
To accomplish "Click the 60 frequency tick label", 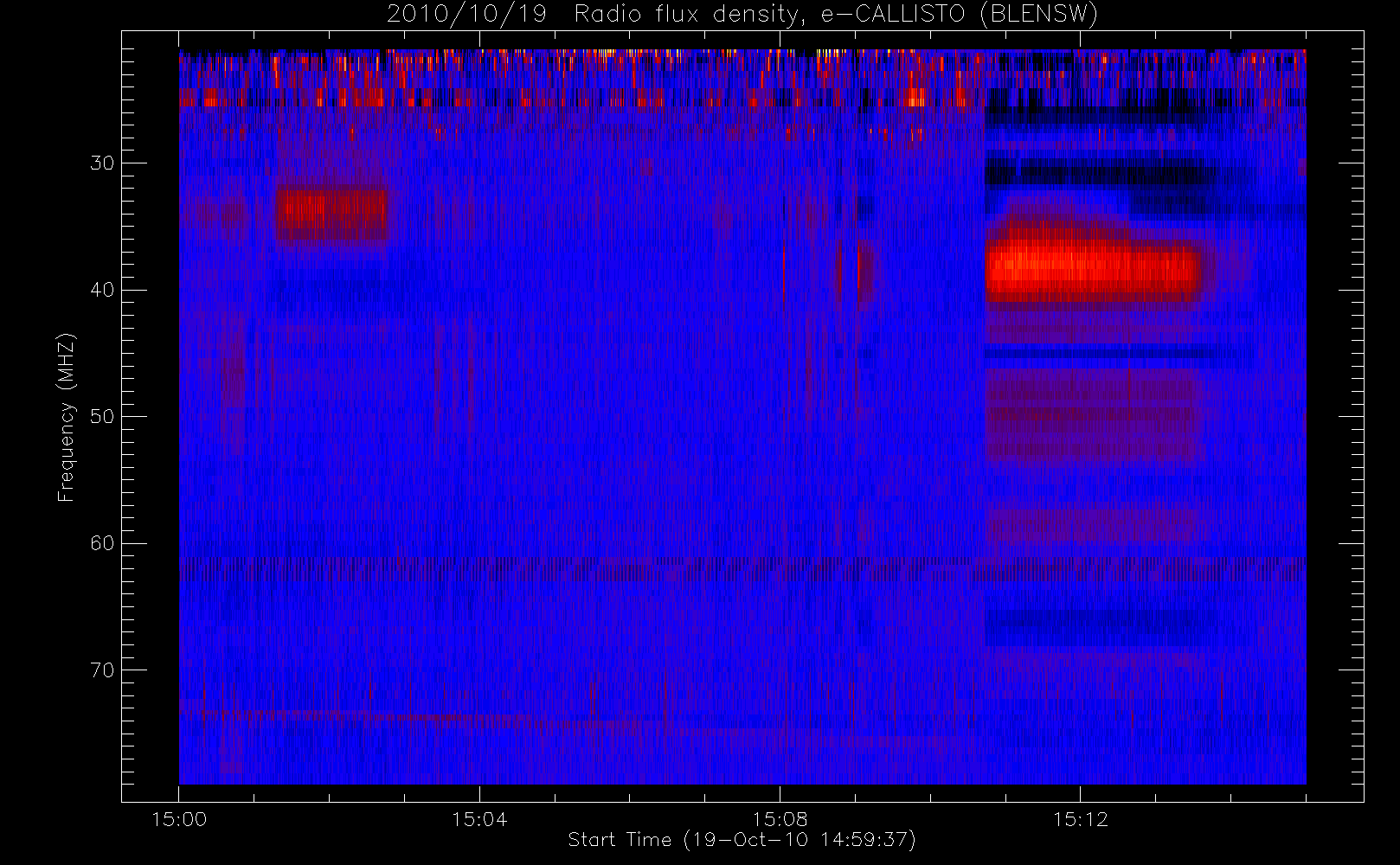I will [x=102, y=543].
